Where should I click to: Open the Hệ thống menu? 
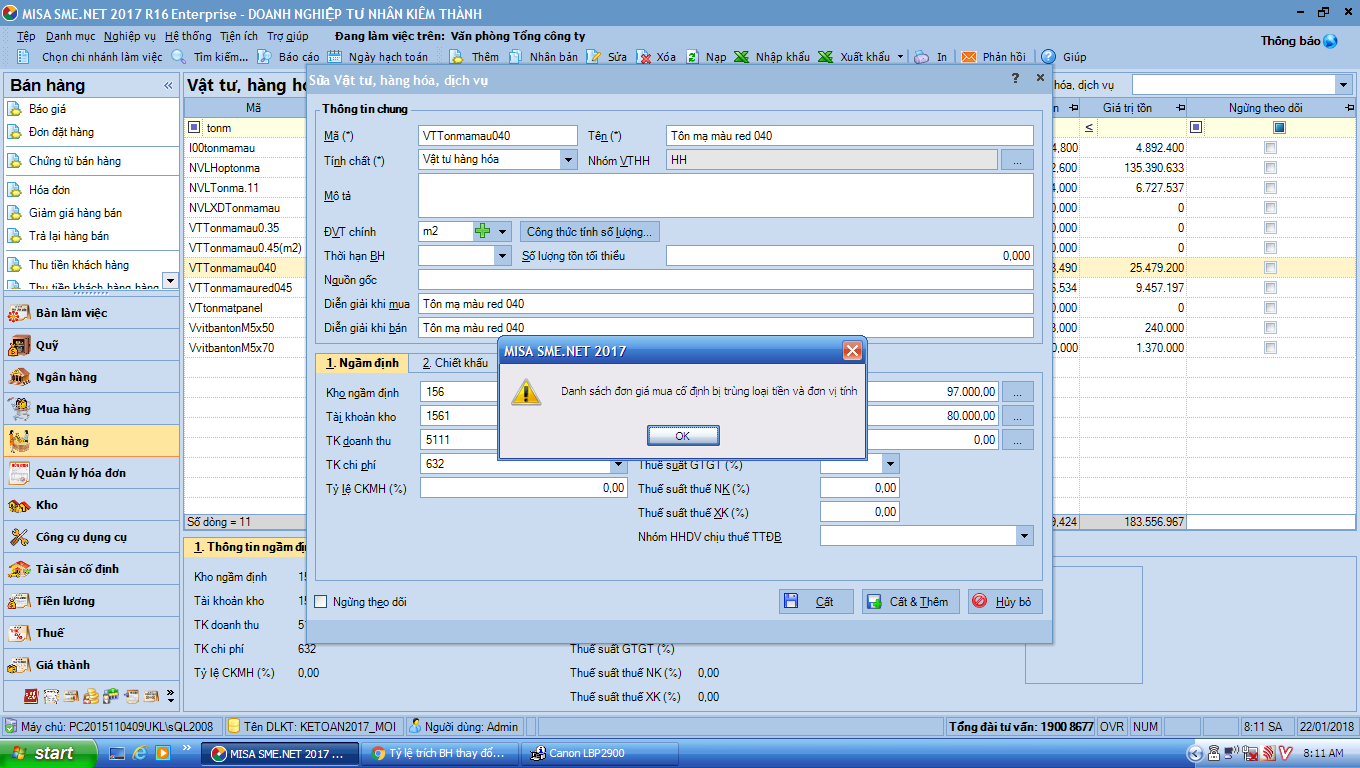188,36
